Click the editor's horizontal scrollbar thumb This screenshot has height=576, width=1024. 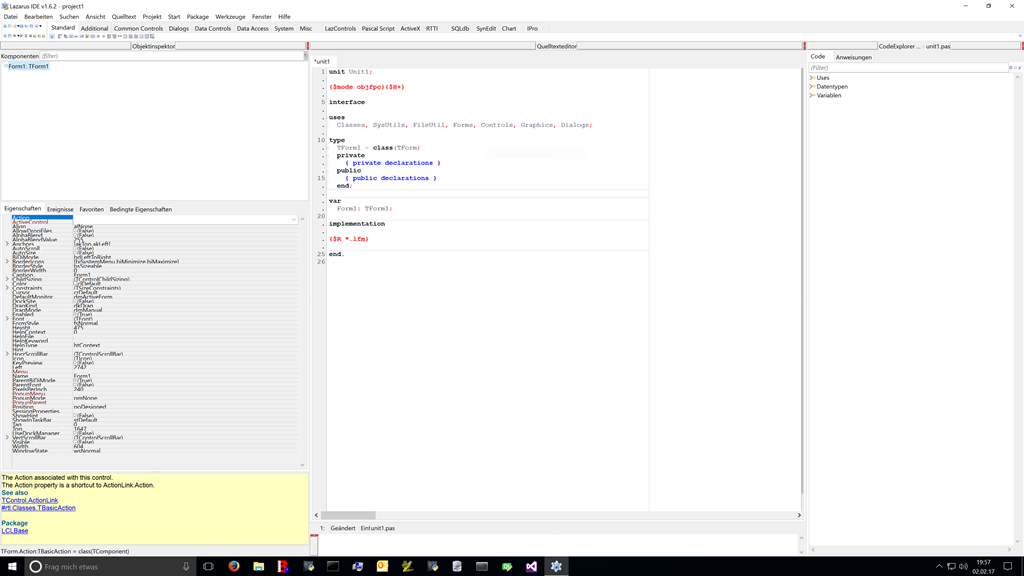(348, 515)
